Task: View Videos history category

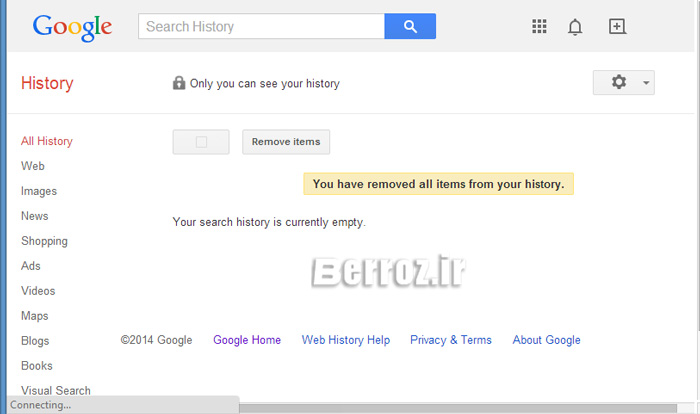Action: coord(38,291)
